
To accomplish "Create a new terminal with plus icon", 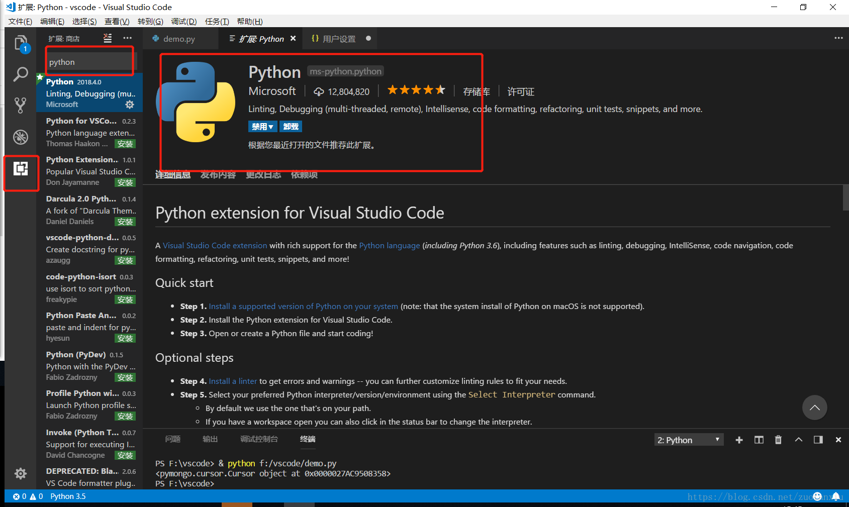I will pyautogui.click(x=739, y=440).
